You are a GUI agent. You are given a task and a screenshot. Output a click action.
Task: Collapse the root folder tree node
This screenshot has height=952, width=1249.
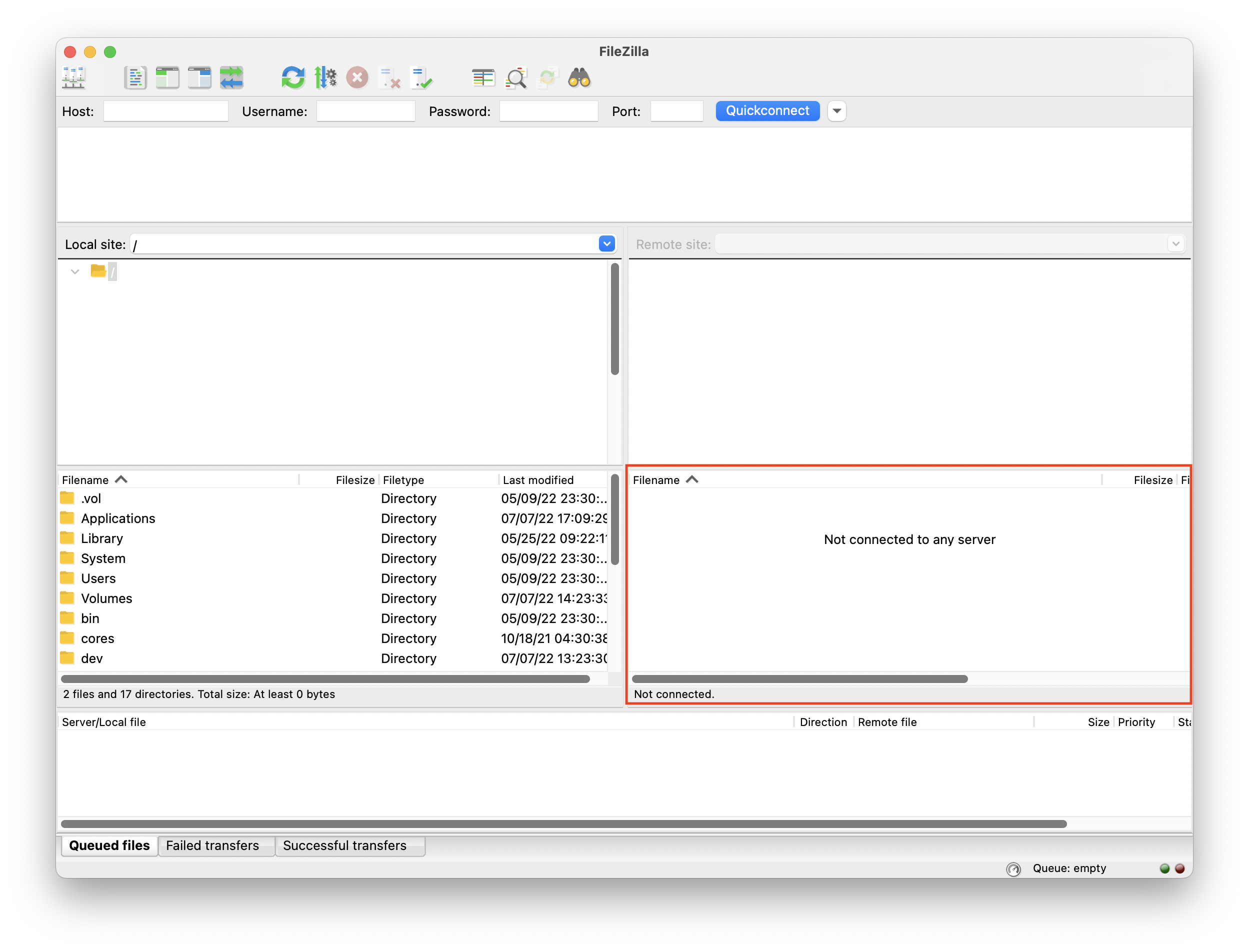pyautogui.click(x=75, y=271)
